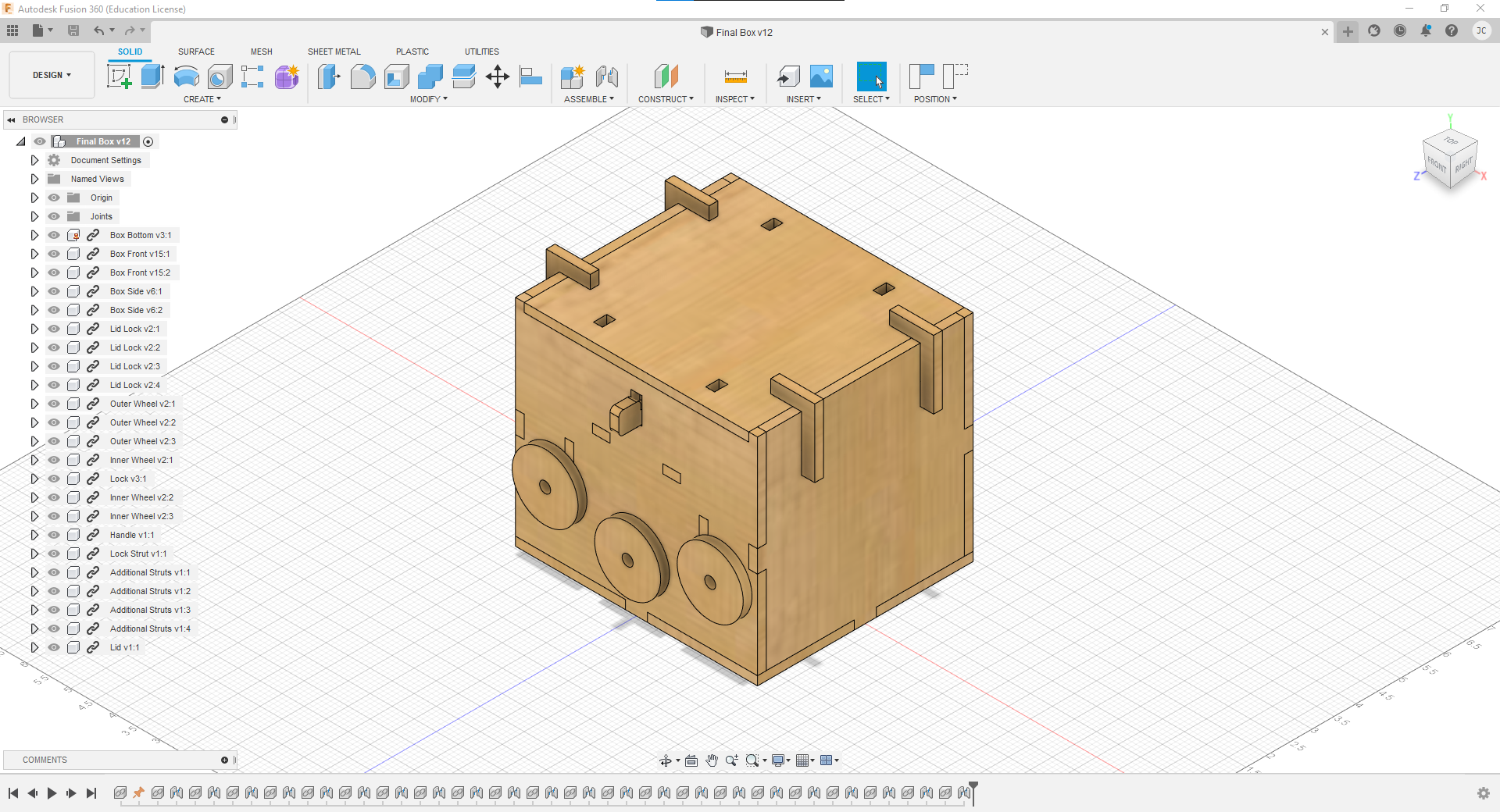The width and height of the screenshot is (1500, 812).
Task: Click the Create Sketch tool icon
Action: coord(119,77)
